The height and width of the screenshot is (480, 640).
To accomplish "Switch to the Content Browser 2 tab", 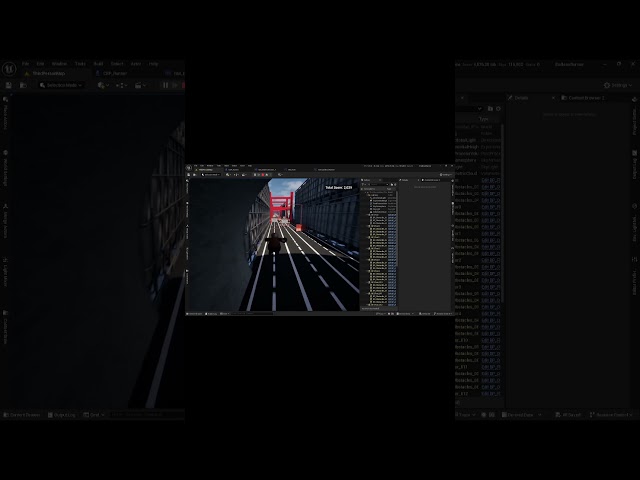I will pos(583,98).
